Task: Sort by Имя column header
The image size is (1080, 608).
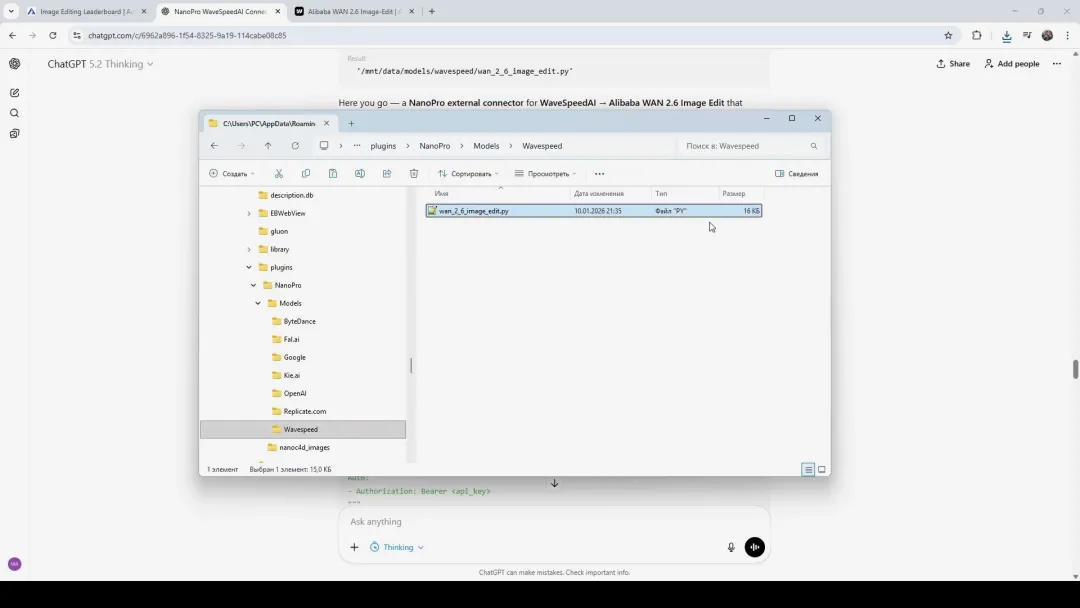Action: click(x=499, y=193)
